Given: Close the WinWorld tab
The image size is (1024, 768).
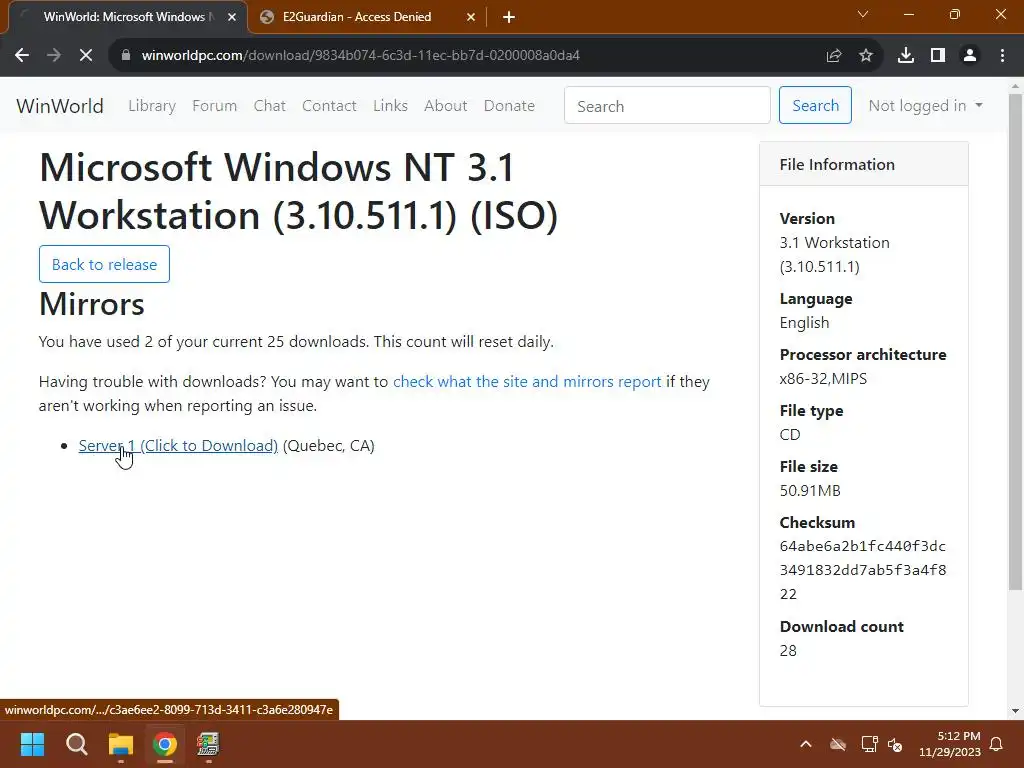Looking at the screenshot, I should pyautogui.click(x=232, y=18).
